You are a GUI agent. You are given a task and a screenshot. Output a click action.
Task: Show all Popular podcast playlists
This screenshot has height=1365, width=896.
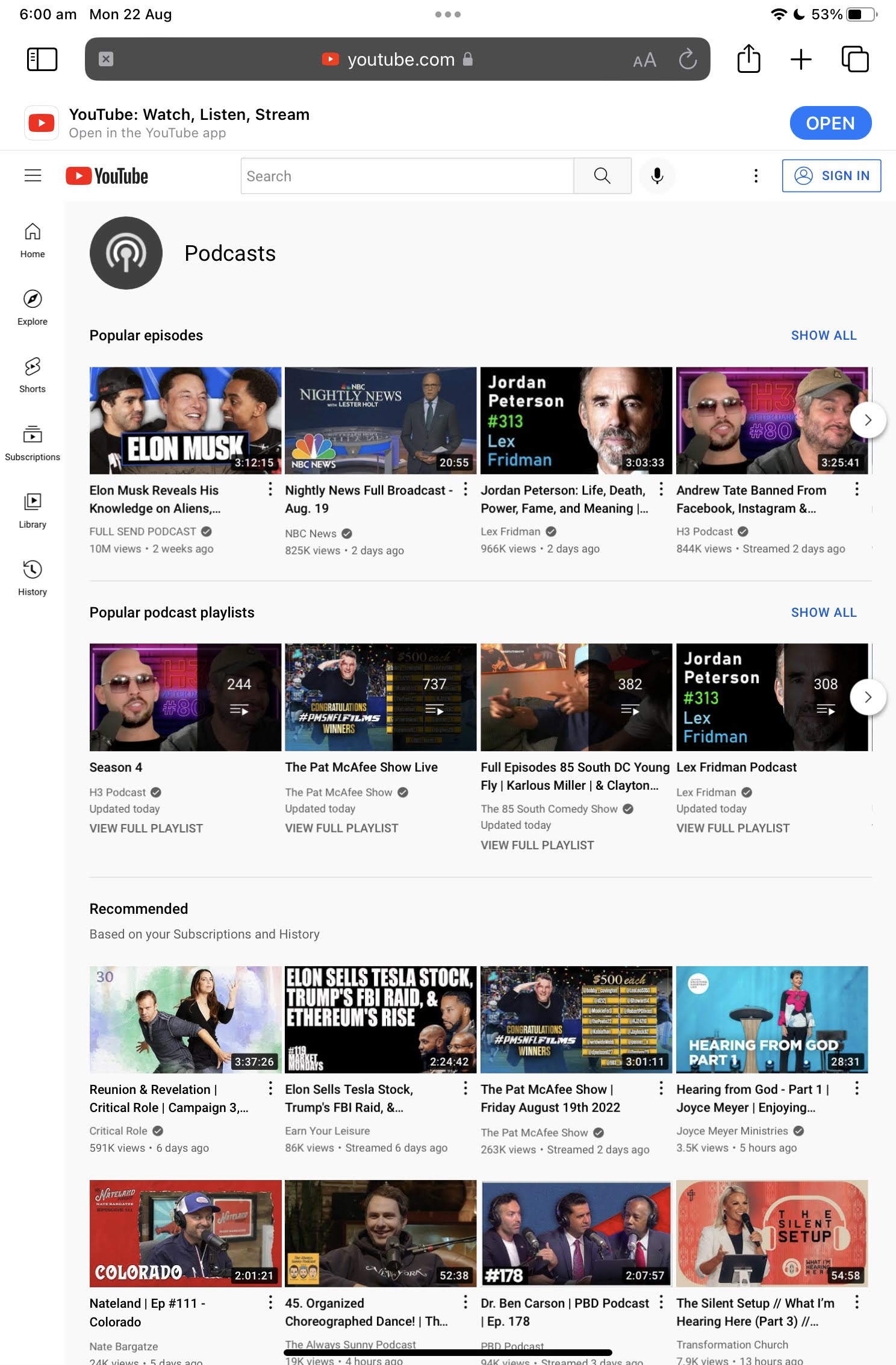(823, 613)
